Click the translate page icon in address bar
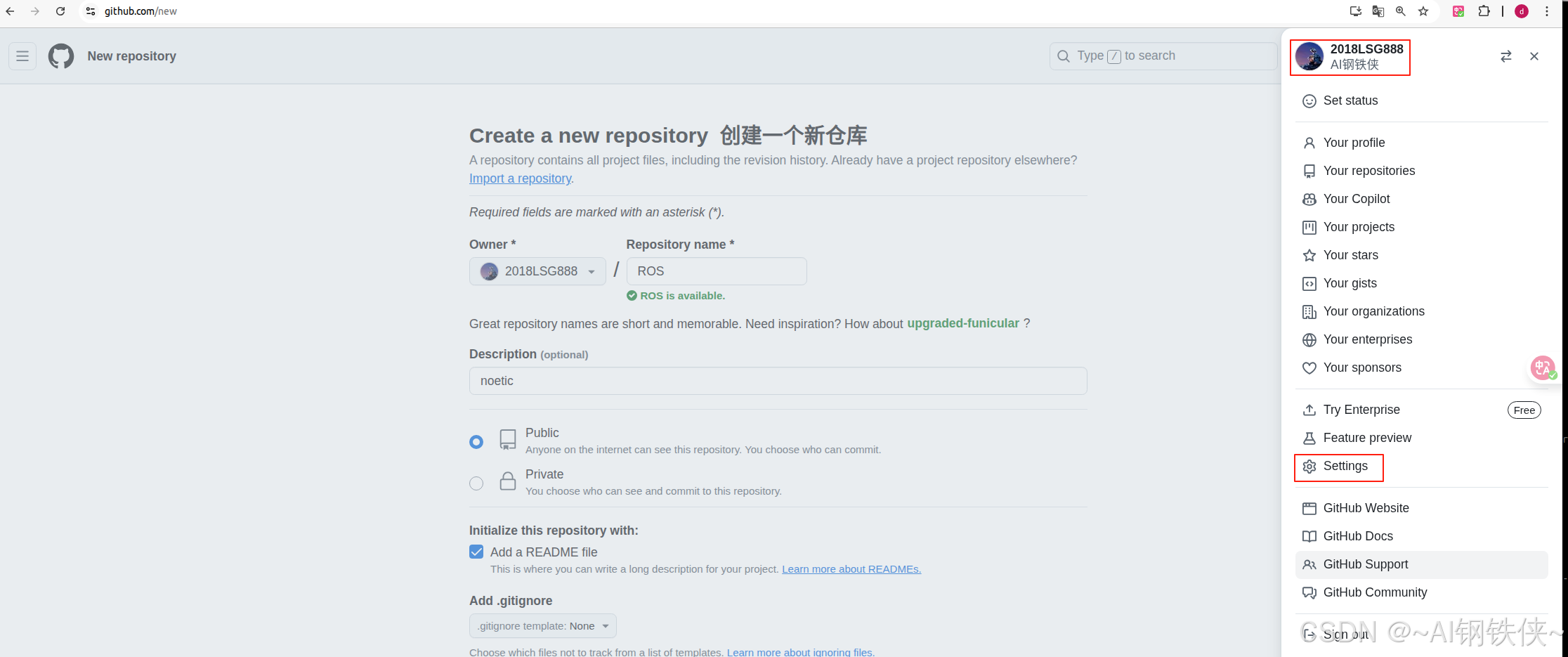 coord(1378,11)
